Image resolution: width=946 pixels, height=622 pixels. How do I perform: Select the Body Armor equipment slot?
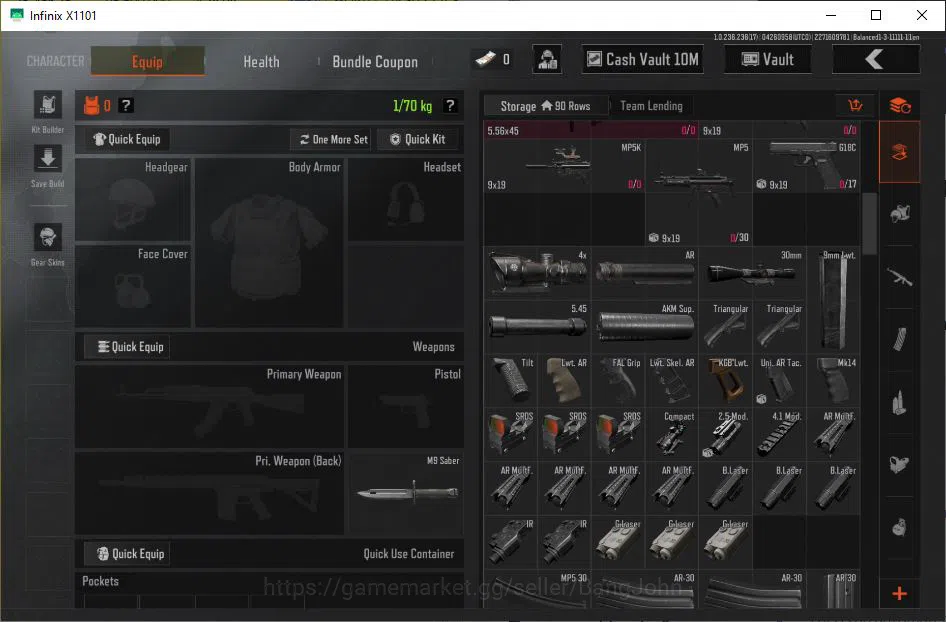(x=269, y=243)
